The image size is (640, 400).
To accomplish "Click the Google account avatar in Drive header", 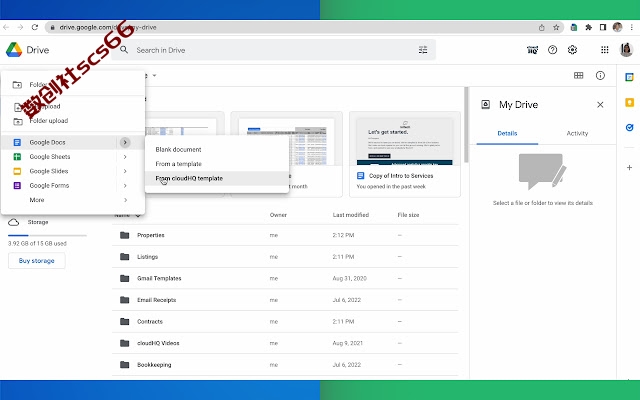I will (626, 50).
